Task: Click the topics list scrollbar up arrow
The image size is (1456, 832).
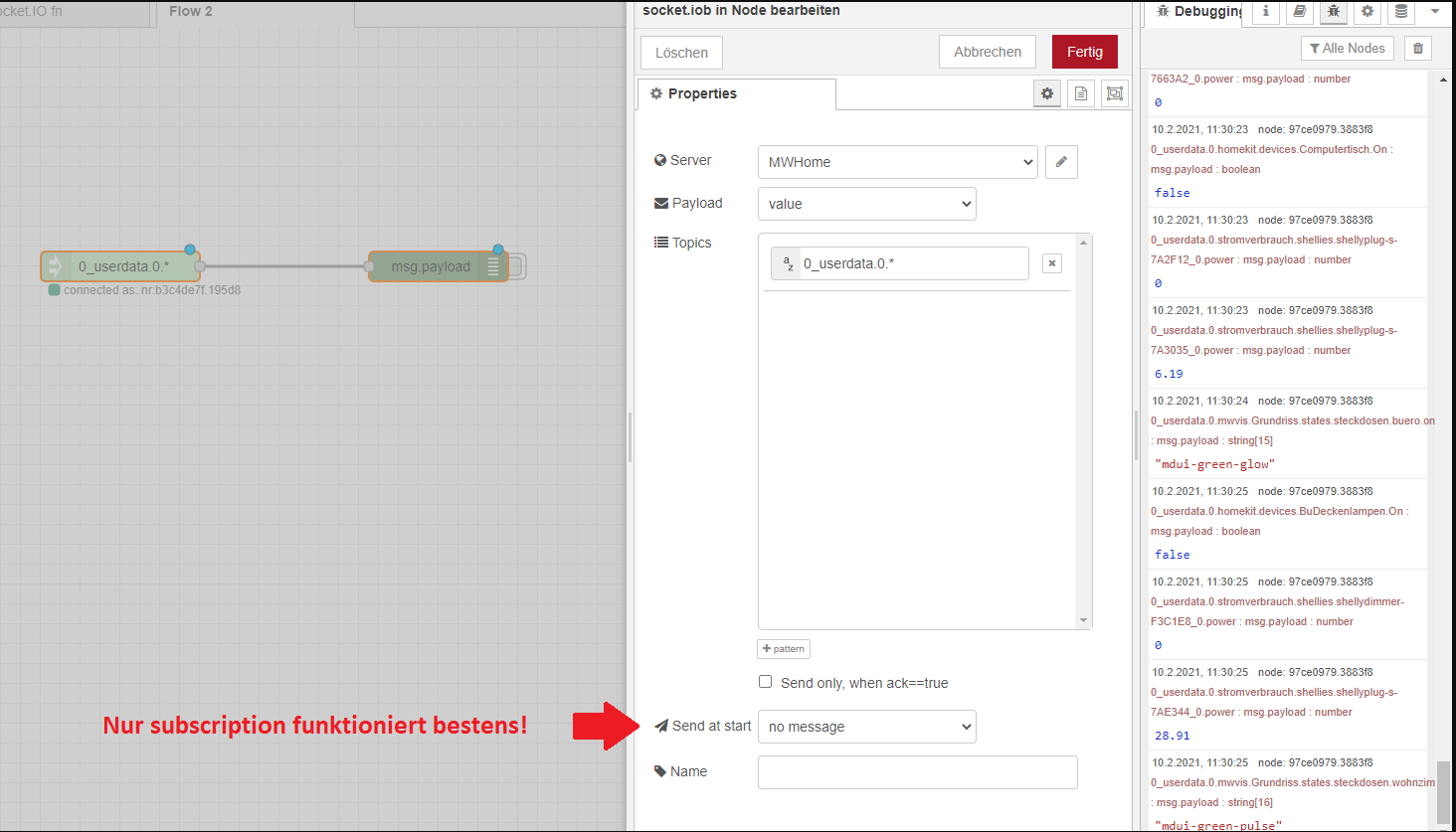Action: click(1084, 243)
